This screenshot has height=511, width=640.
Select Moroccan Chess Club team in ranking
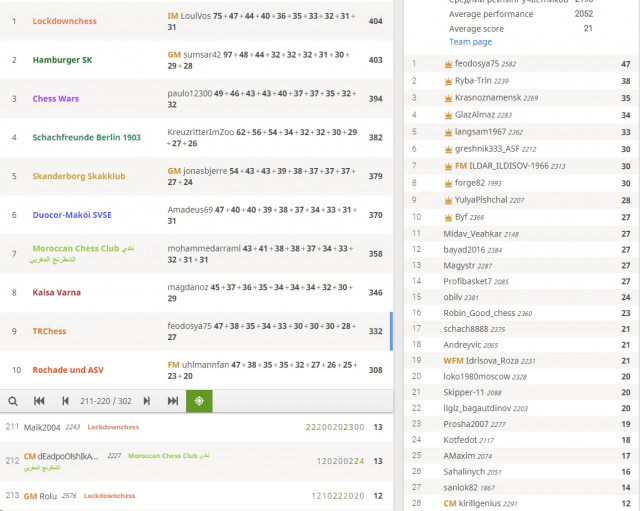(82, 253)
